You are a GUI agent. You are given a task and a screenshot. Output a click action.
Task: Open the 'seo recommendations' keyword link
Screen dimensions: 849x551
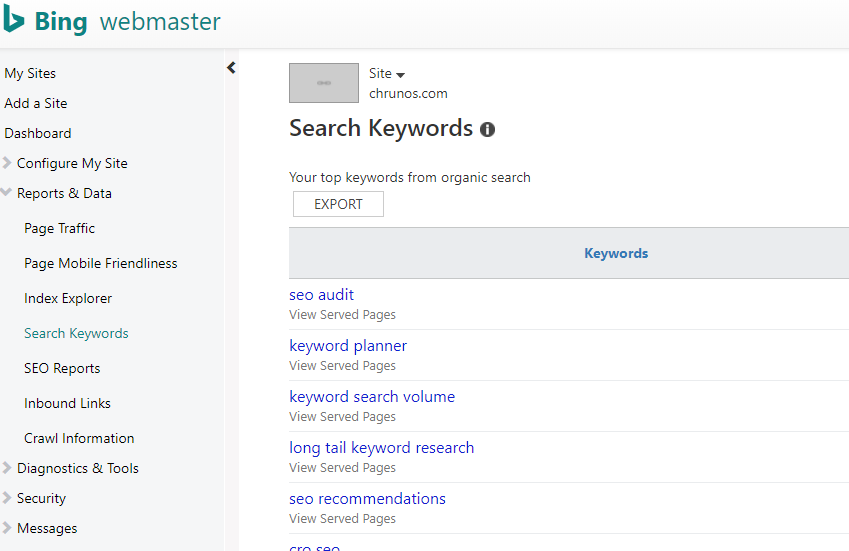point(368,498)
